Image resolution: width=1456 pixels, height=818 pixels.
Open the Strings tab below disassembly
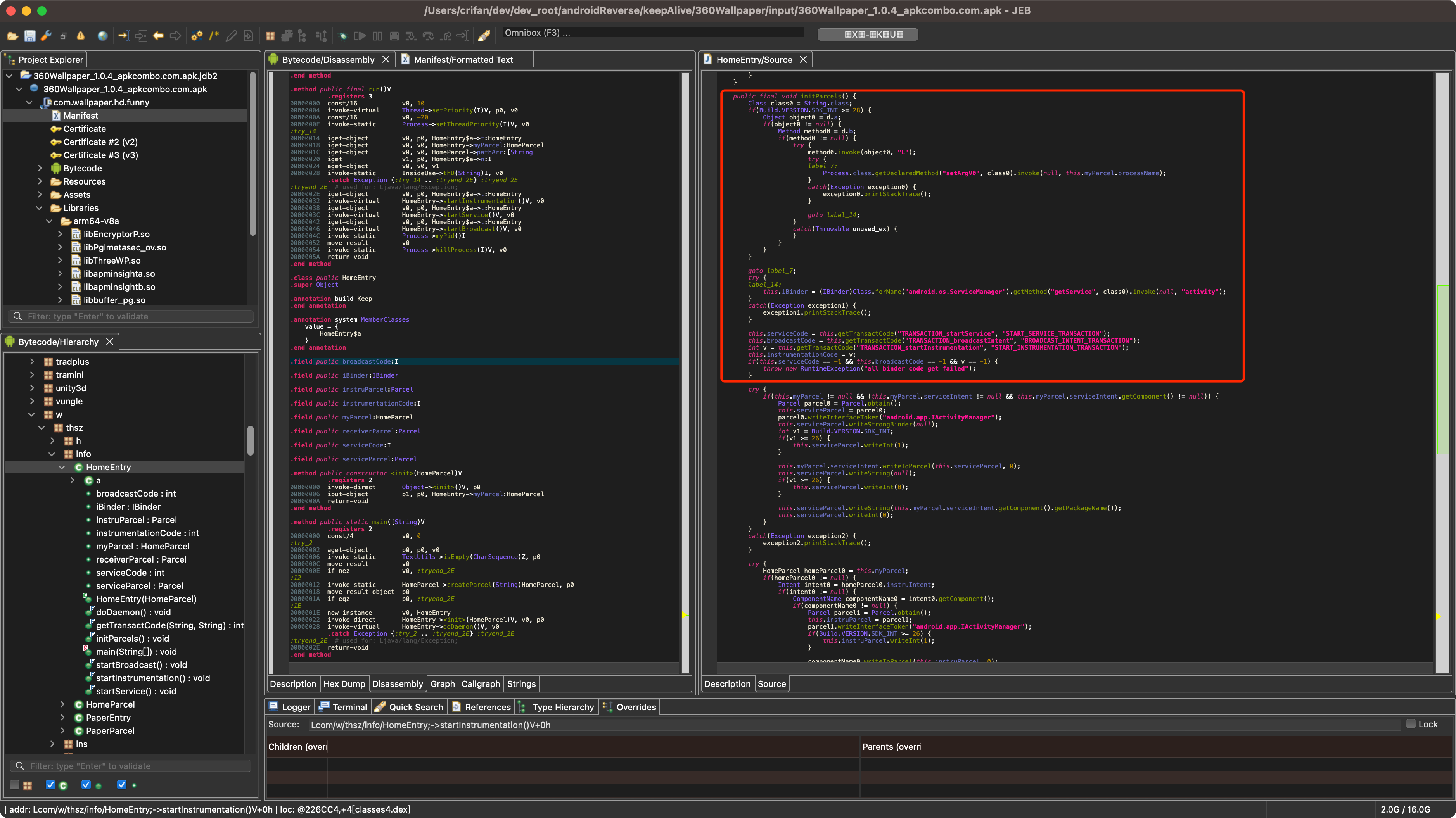[x=520, y=684]
